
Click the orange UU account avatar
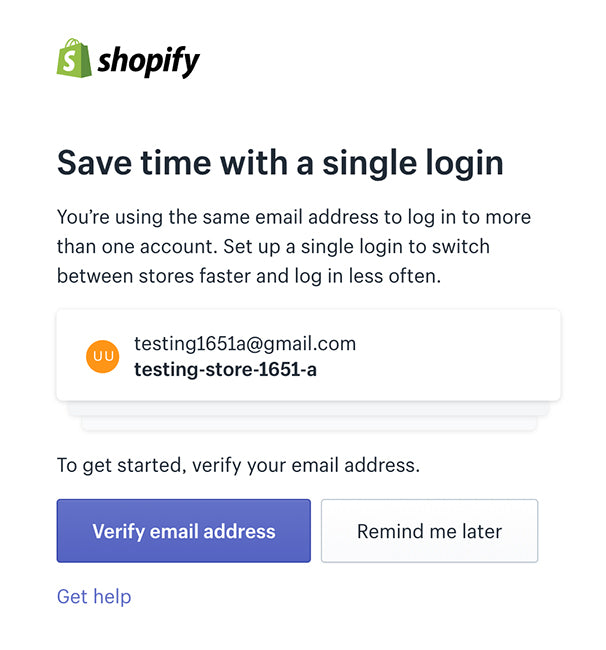click(102, 356)
